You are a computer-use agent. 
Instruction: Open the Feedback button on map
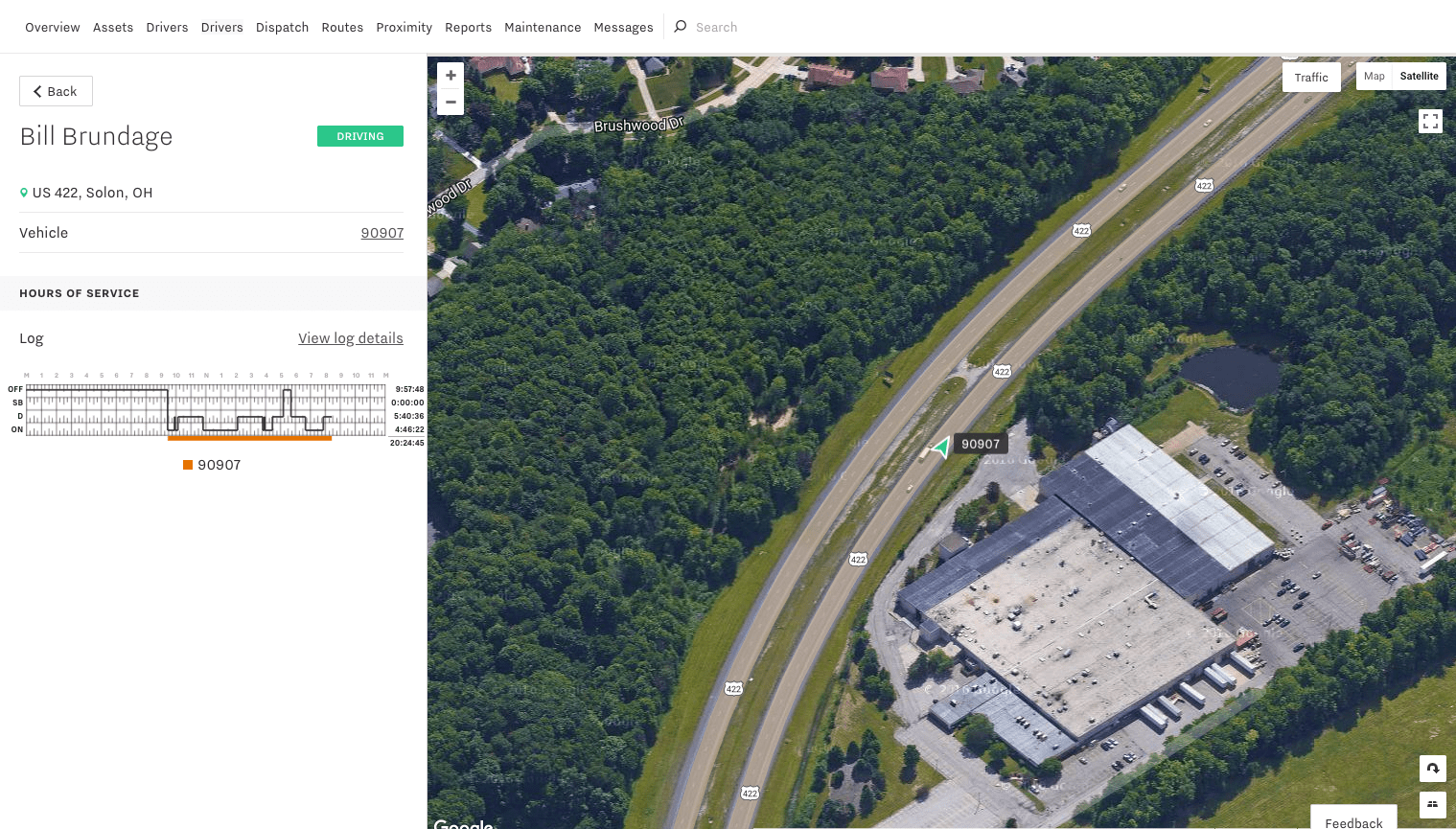tap(1353, 821)
